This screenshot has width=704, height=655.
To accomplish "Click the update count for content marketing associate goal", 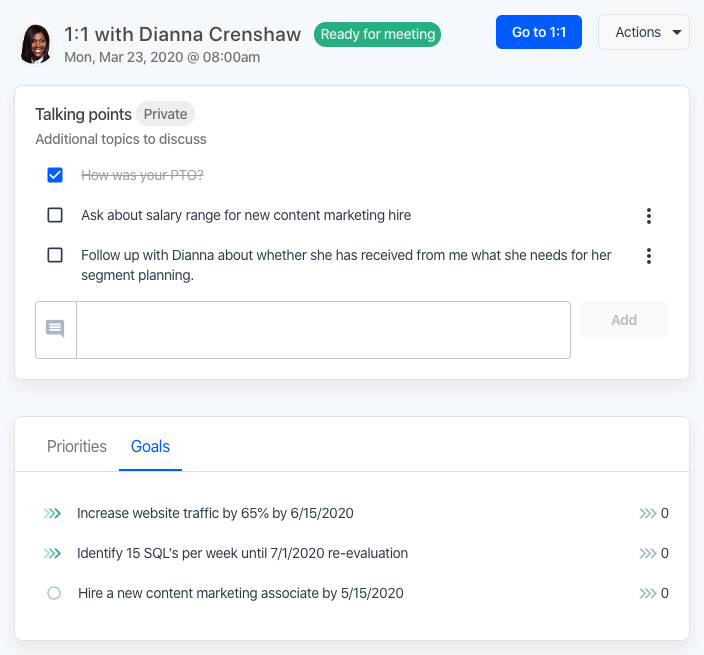I will [654, 593].
